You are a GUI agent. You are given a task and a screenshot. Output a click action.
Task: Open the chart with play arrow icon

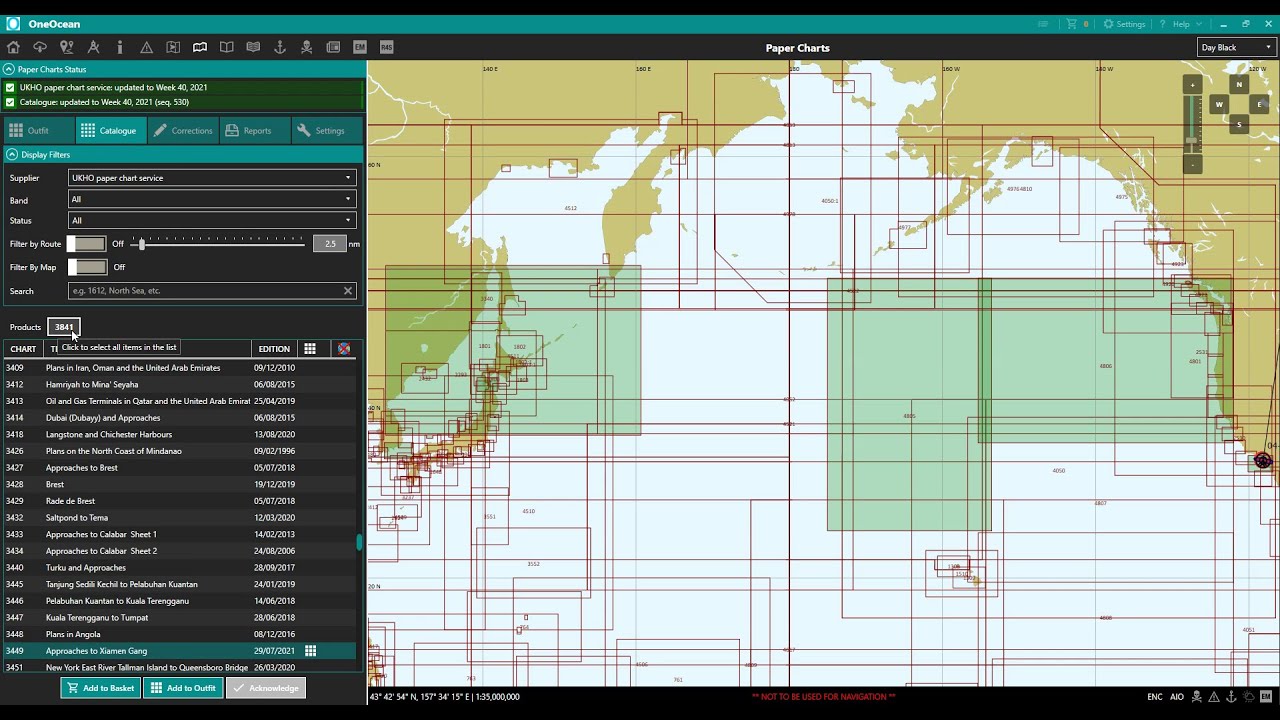pos(173,47)
